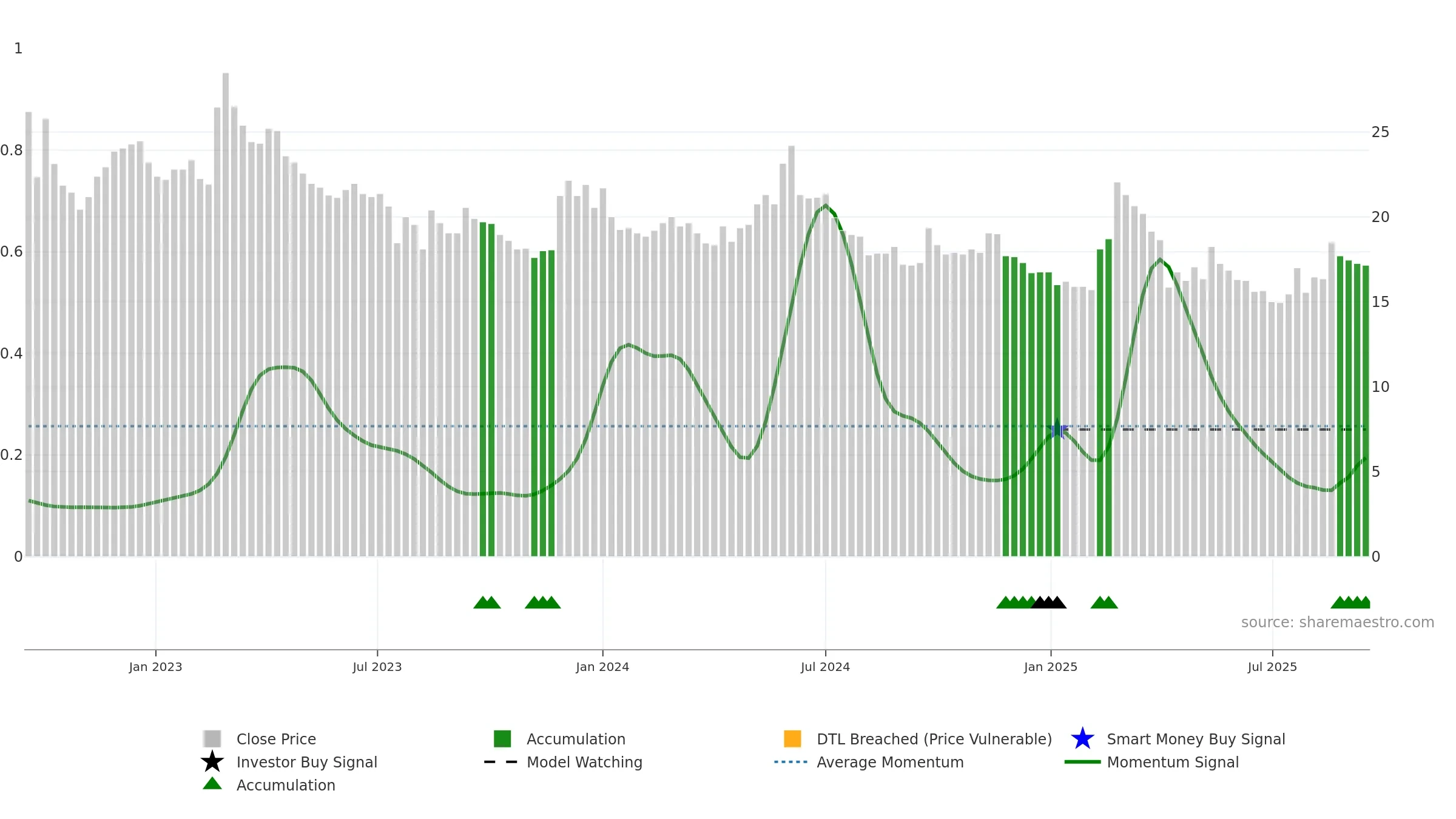
Task: Toggle the Accumulation bar legend label
Action: tap(576, 739)
